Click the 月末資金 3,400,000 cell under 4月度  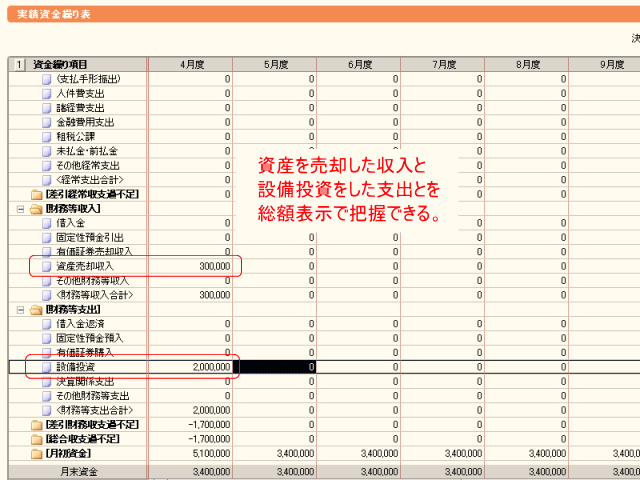pos(191,472)
